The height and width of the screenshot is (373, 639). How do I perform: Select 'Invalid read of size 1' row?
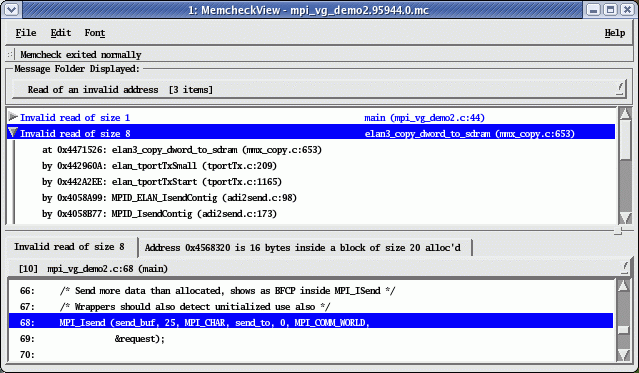click(311, 117)
